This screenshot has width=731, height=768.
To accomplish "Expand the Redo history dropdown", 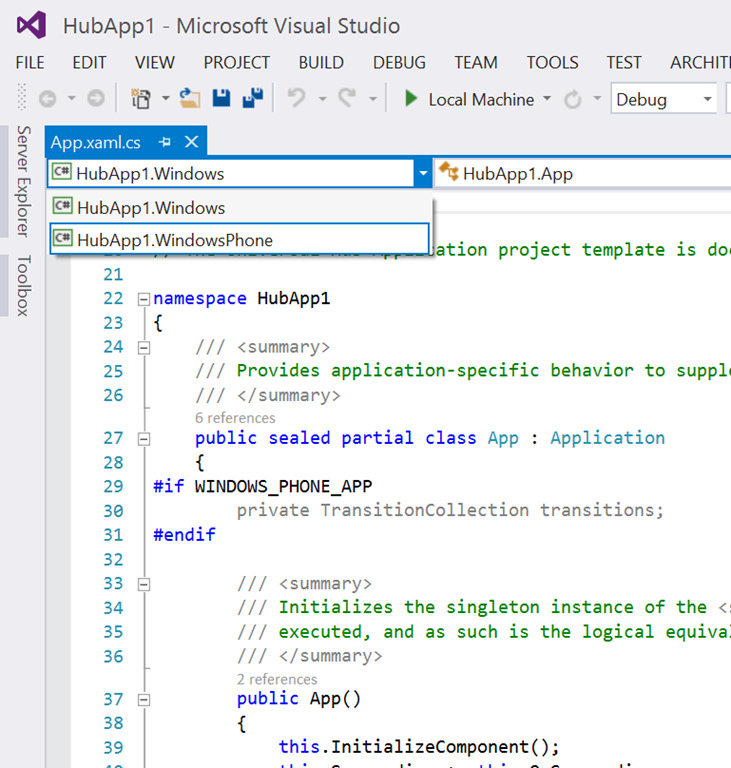I will (x=373, y=99).
